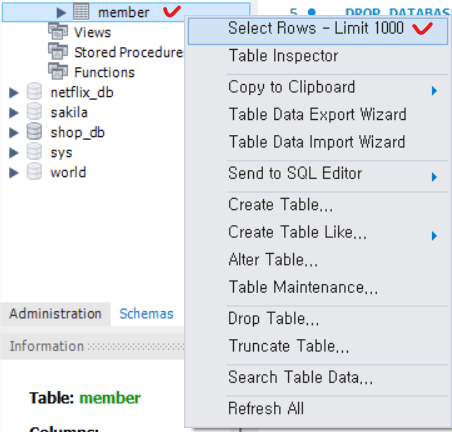452x432 pixels.
Task: Click the shop_db database icon
Action: pos(34,132)
